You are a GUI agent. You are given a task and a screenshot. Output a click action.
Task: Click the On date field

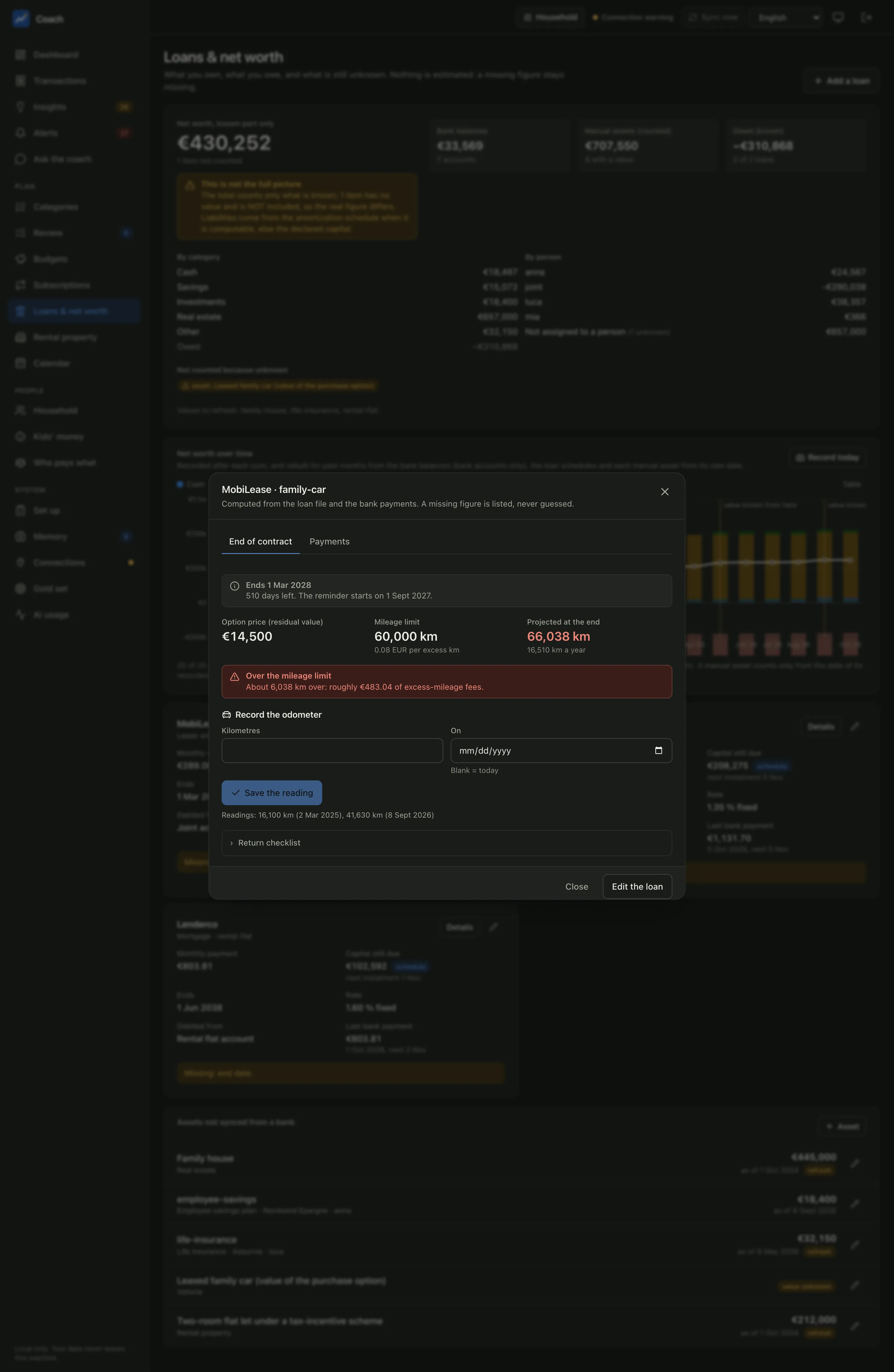pyautogui.click(x=561, y=751)
